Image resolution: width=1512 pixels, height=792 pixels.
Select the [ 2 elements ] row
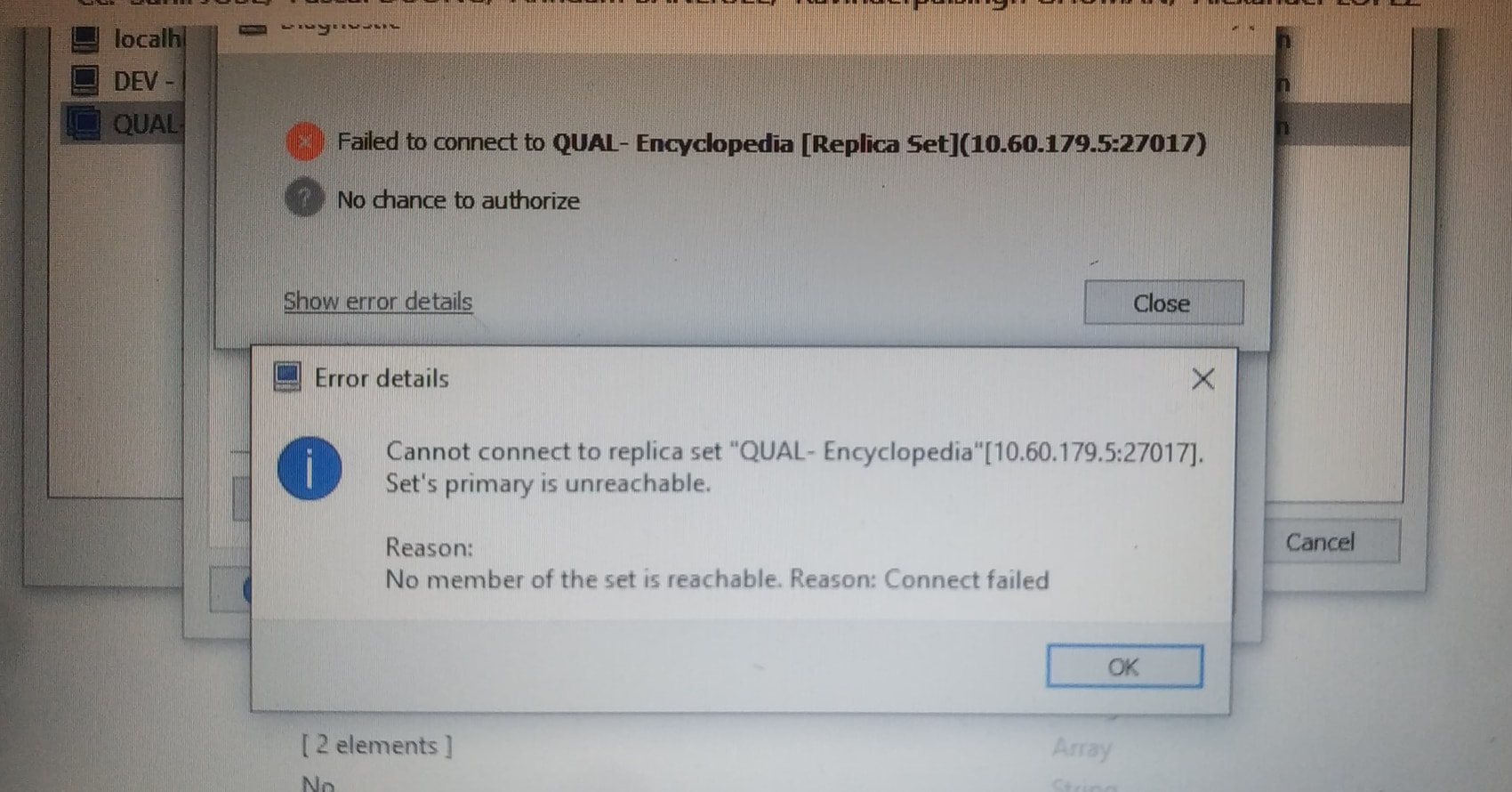pos(377,745)
